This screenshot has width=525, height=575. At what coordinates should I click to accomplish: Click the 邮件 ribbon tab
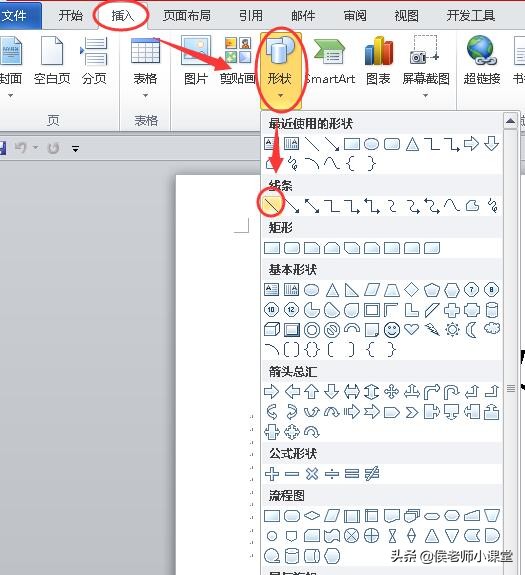303,15
